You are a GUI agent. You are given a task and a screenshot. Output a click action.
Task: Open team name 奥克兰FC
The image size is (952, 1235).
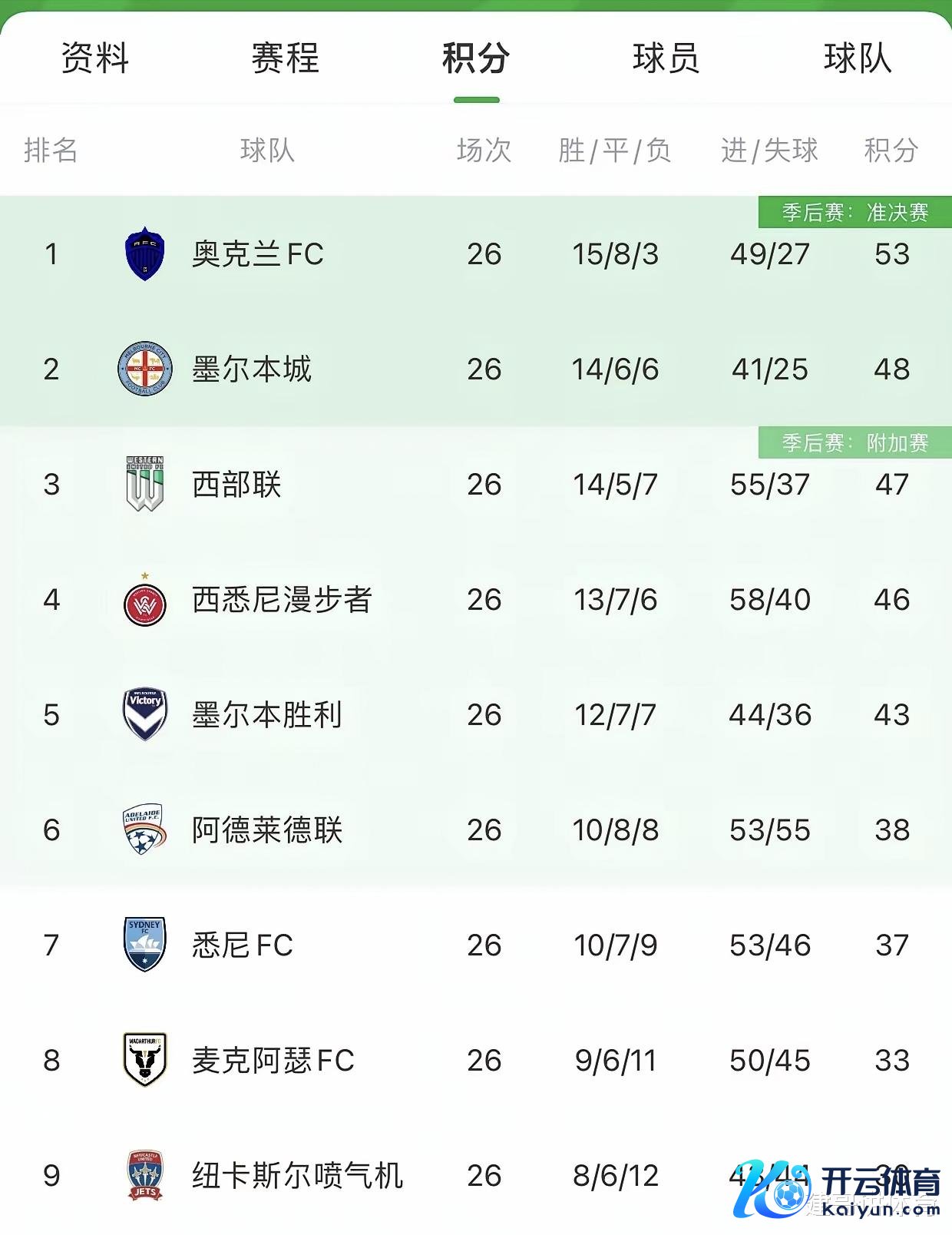(x=258, y=254)
